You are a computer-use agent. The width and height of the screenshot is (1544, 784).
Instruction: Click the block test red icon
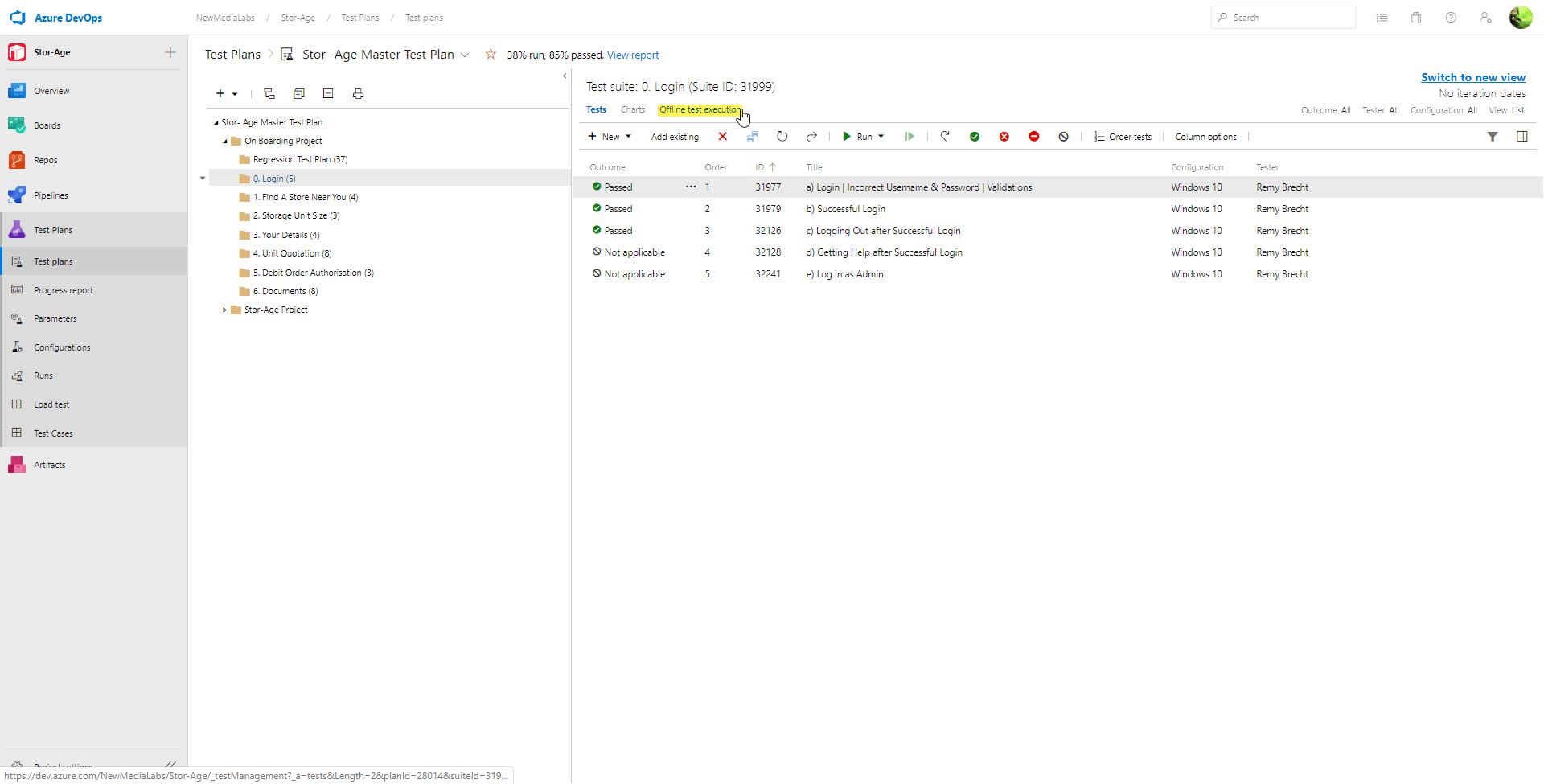pyautogui.click(x=1034, y=137)
